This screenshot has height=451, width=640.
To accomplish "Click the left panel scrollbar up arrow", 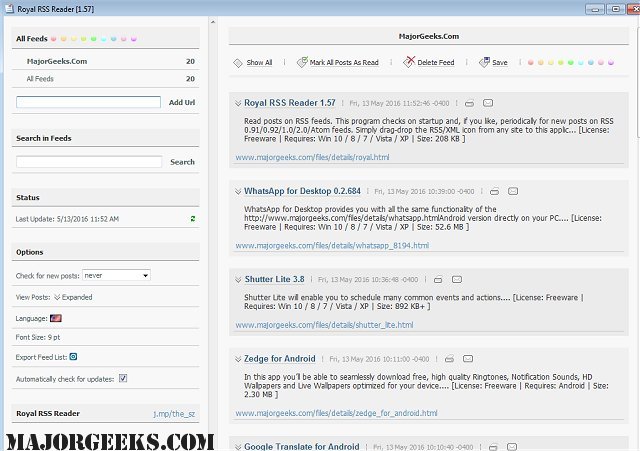I will (213, 22).
